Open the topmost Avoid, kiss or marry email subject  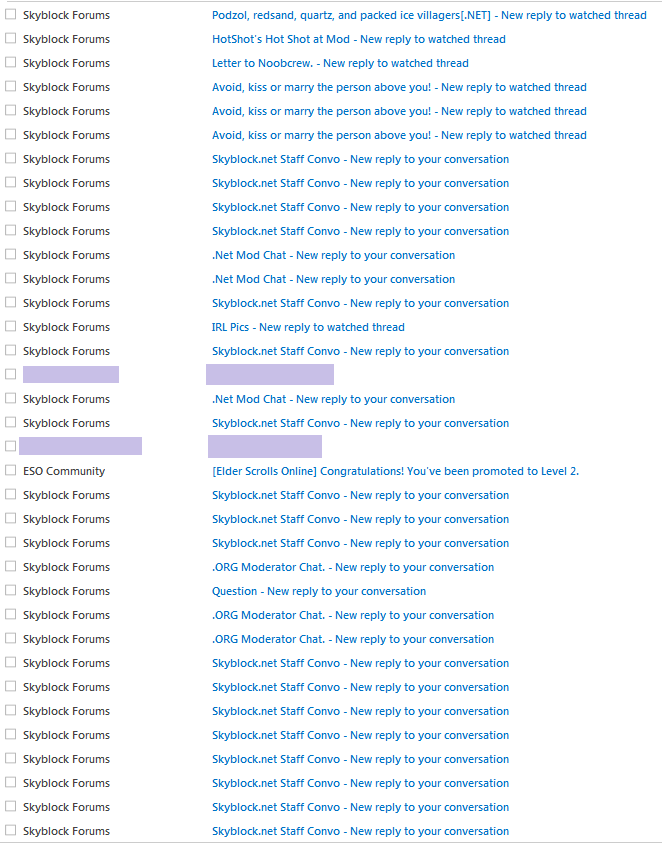399,87
